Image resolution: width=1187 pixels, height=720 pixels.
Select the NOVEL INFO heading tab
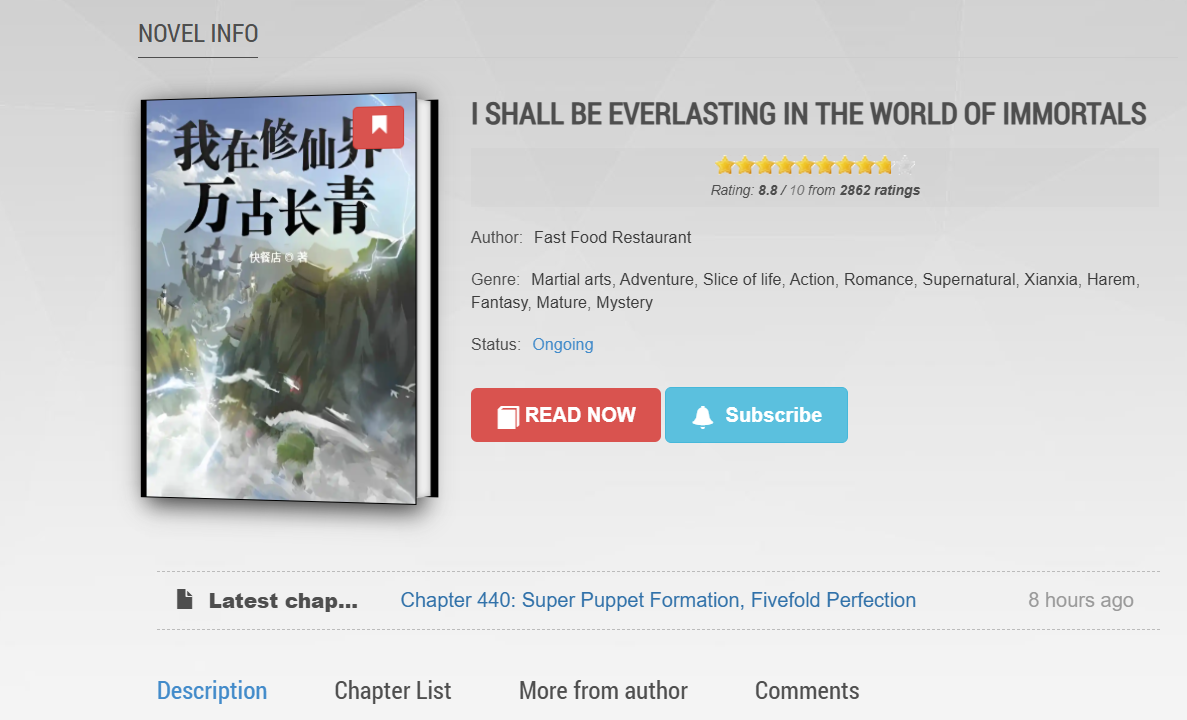click(198, 34)
